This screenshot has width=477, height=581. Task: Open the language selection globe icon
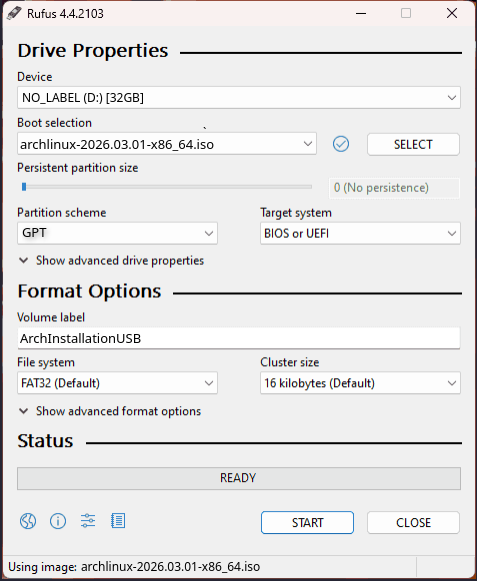[x=28, y=521]
